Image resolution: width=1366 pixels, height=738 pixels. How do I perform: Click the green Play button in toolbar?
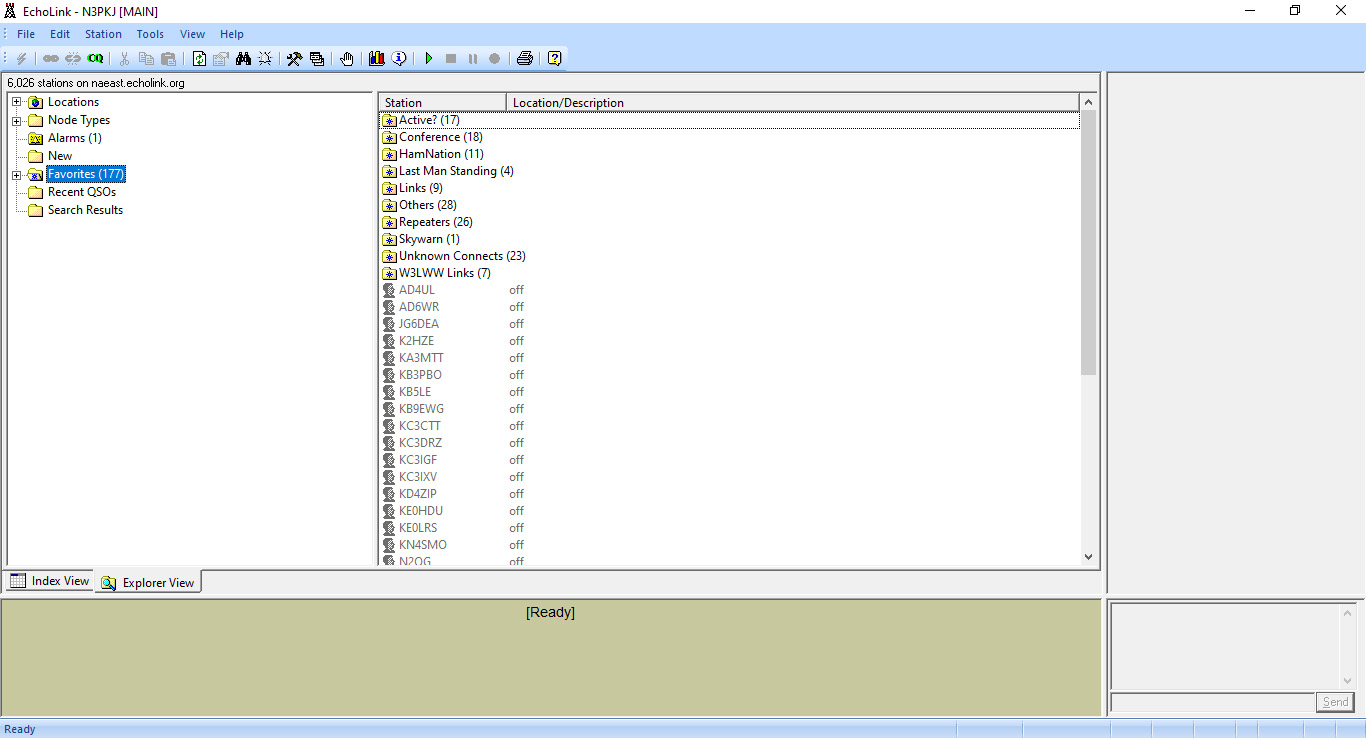(x=429, y=59)
